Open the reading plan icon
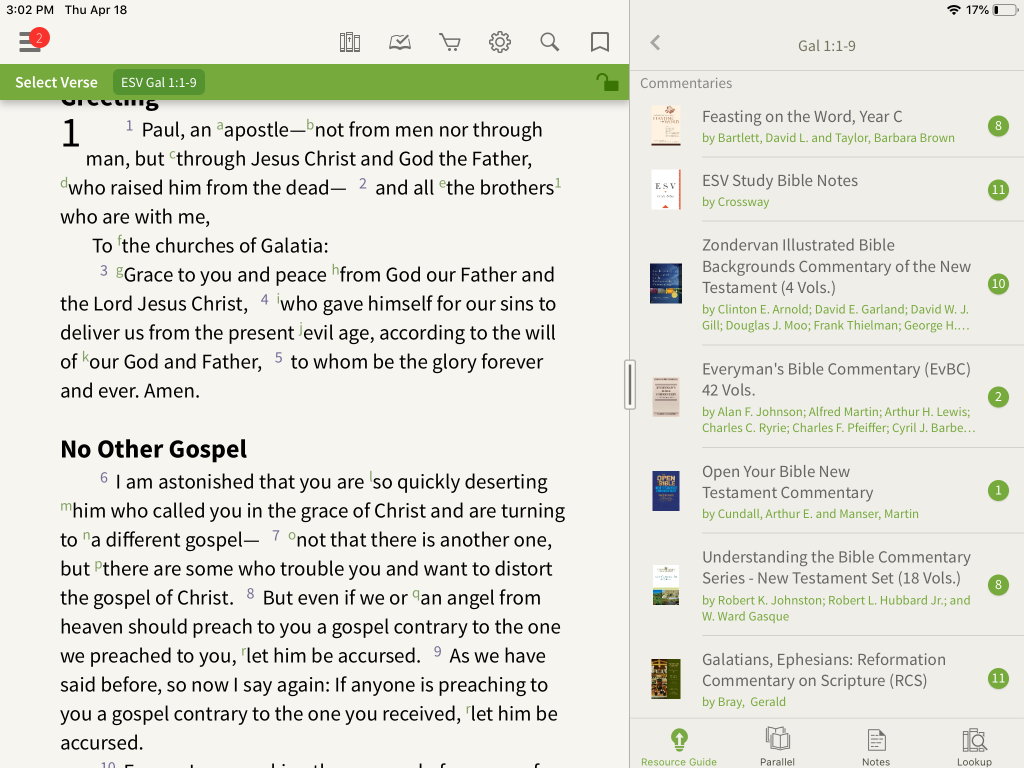Screen dimensions: 1024x768 pyautogui.click(x=400, y=42)
